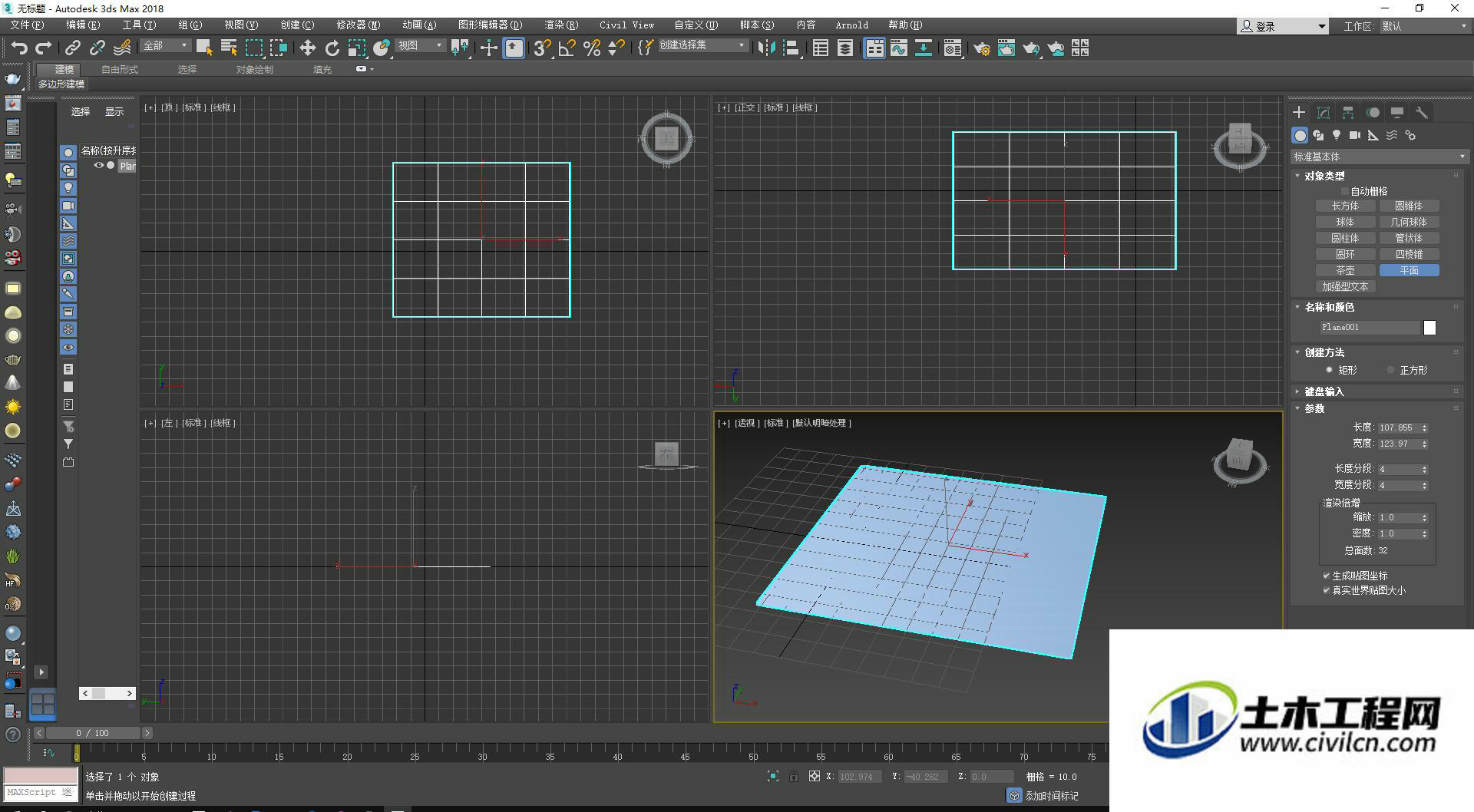This screenshot has width=1474, height=812.
Task: Pick the Select and Rotate tool
Action: click(x=332, y=48)
